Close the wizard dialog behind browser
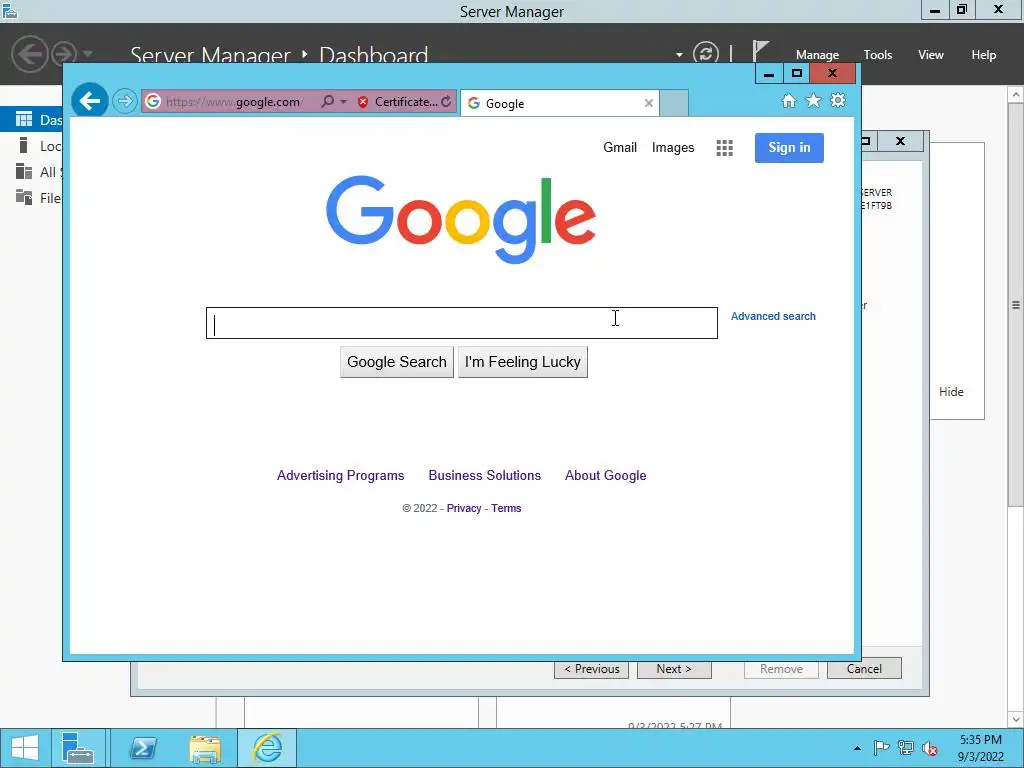 click(900, 140)
